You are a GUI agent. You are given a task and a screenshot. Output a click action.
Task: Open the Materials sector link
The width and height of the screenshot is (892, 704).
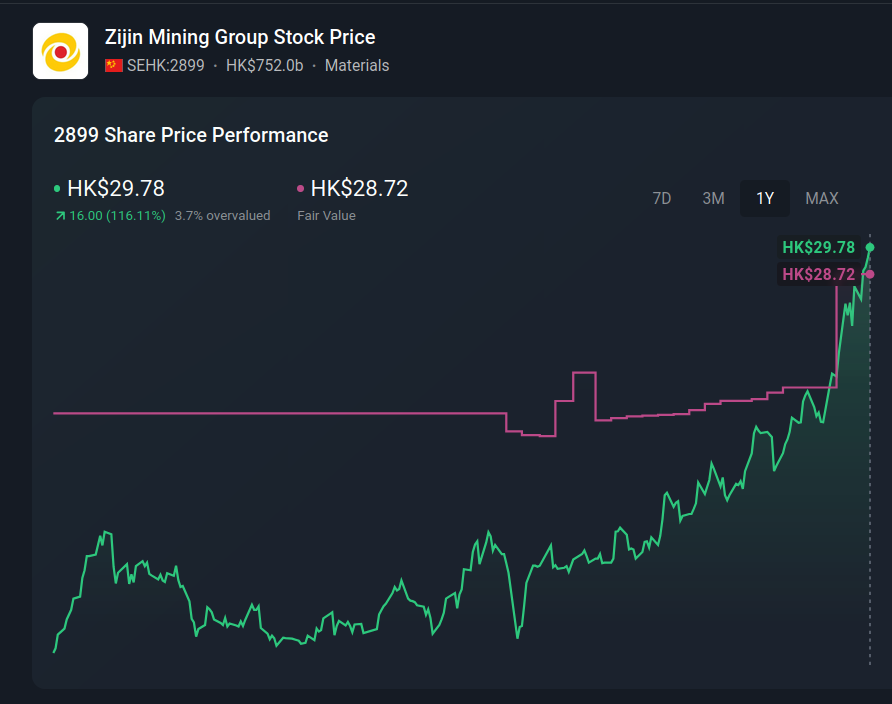pos(357,66)
